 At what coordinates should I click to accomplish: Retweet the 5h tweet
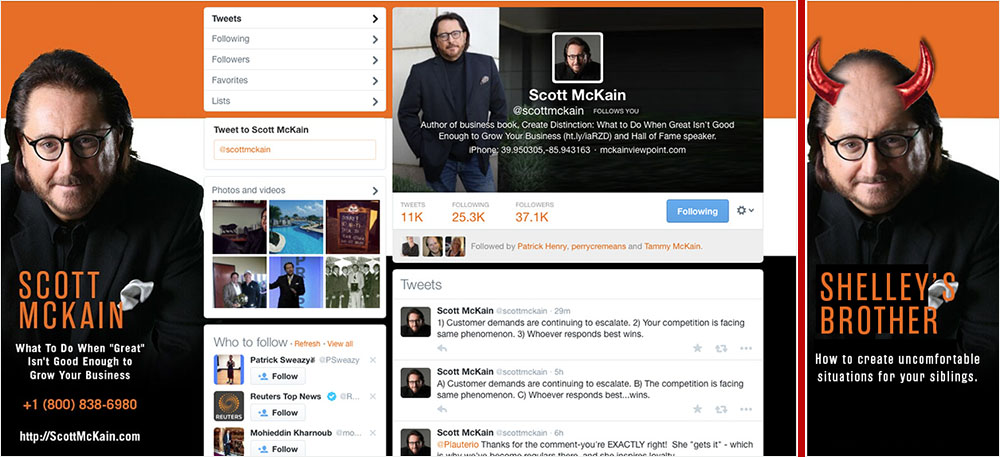coord(721,409)
